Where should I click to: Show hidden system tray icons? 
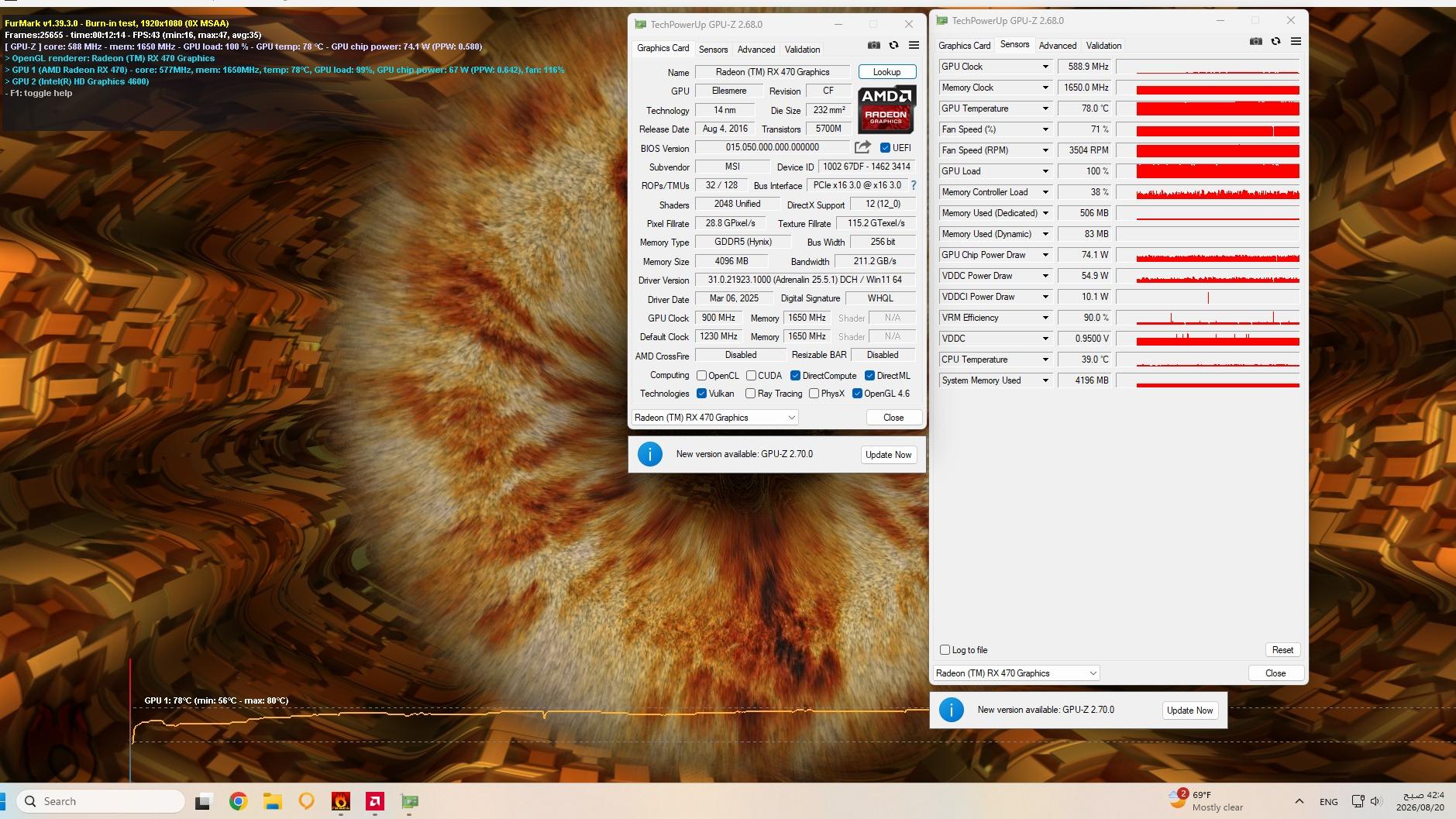(1299, 801)
